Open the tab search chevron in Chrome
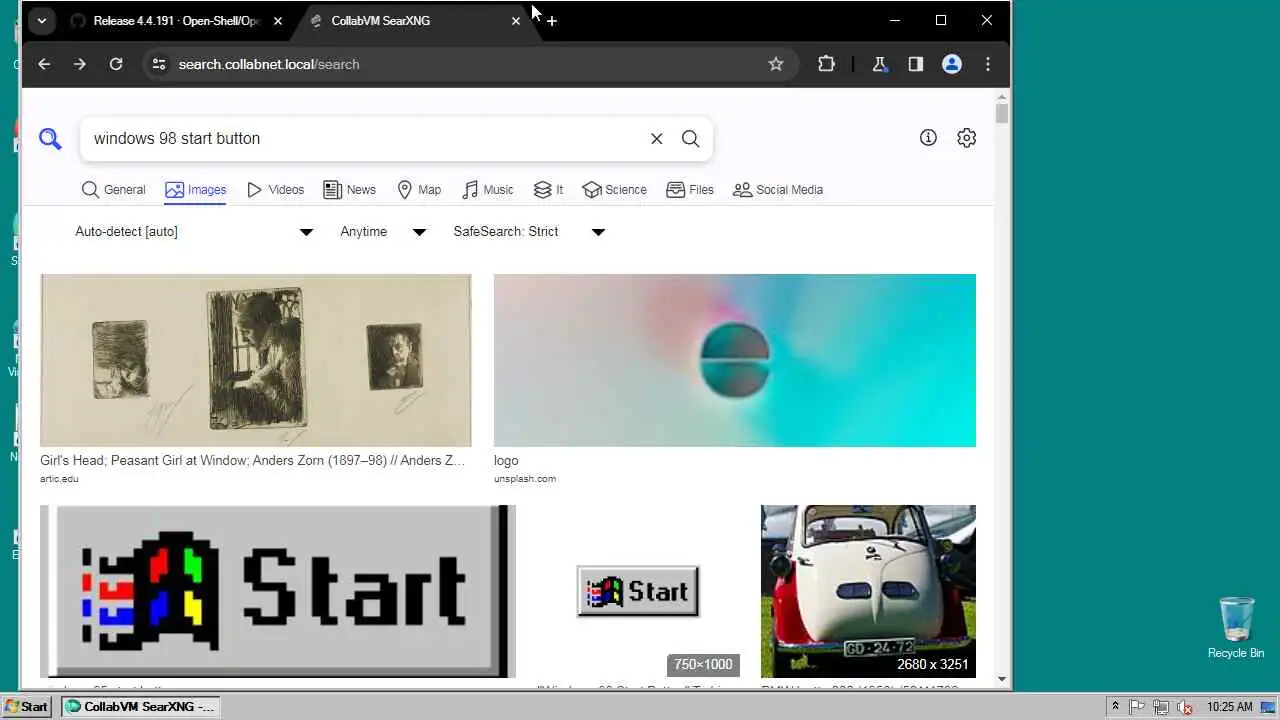Screen dimensions: 1280x720 [41, 20]
